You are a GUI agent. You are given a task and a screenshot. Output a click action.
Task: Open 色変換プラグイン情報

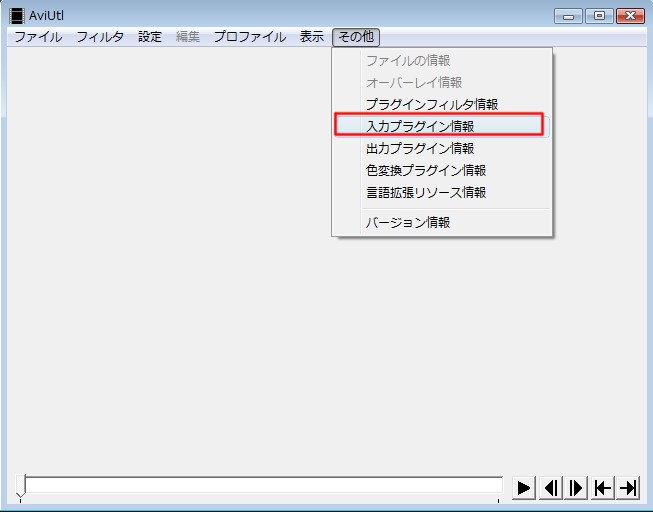coord(426,170)
